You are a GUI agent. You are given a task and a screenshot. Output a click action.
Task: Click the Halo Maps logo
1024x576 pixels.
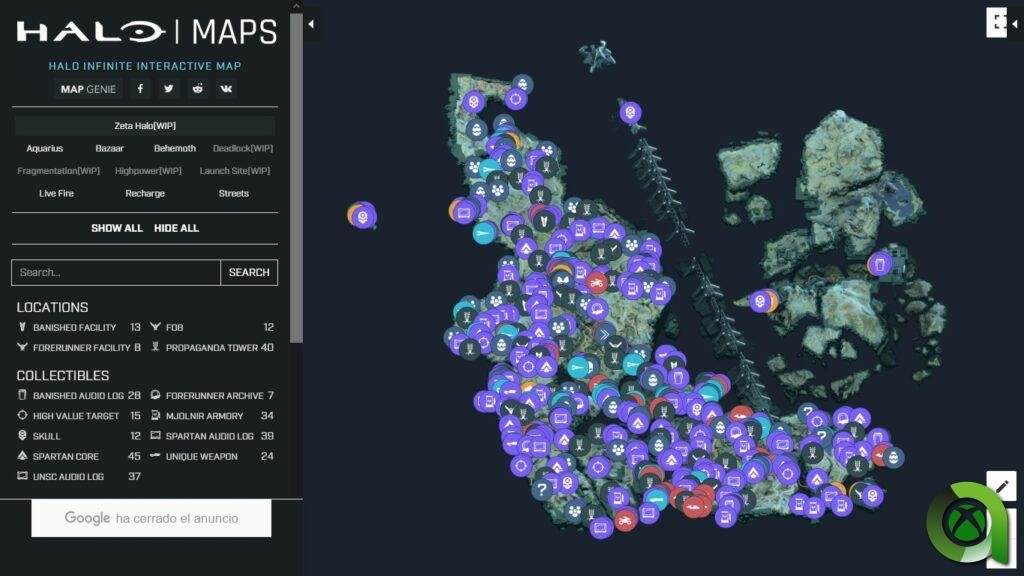point(145,32)
